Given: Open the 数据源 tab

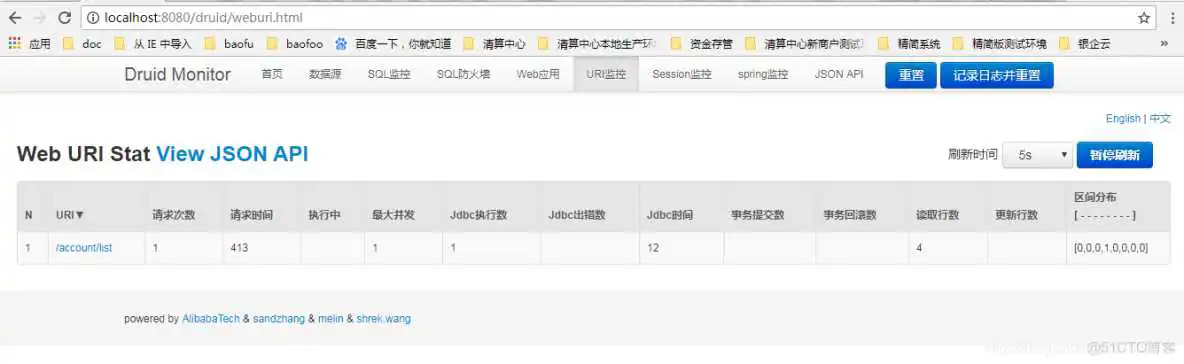Looking at the screenshot, I should [x=325, y=75].
